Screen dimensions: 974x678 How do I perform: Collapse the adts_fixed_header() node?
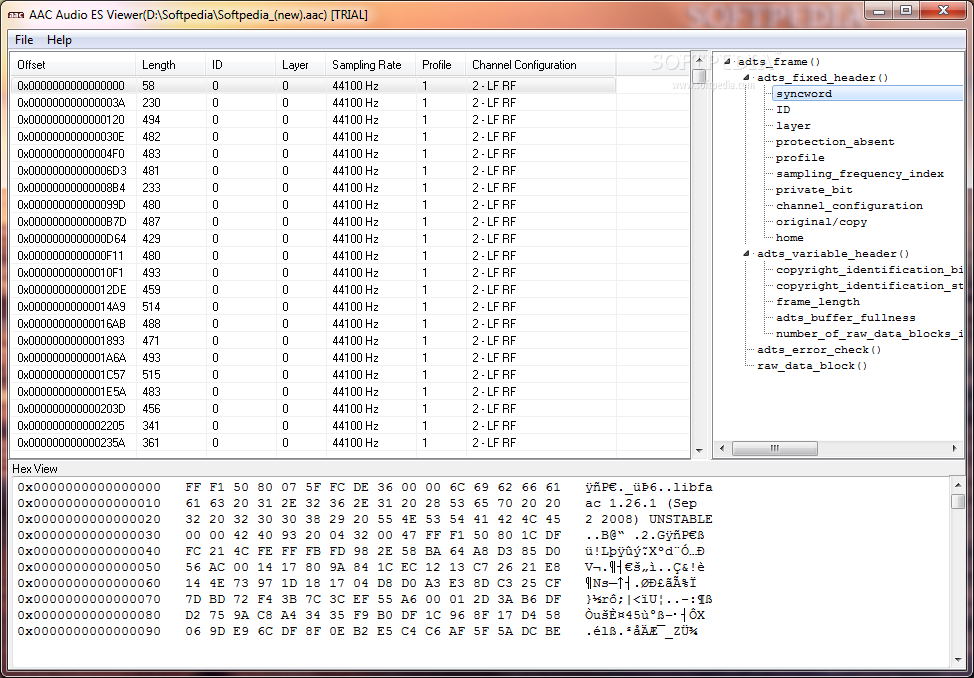pos(747,78)
